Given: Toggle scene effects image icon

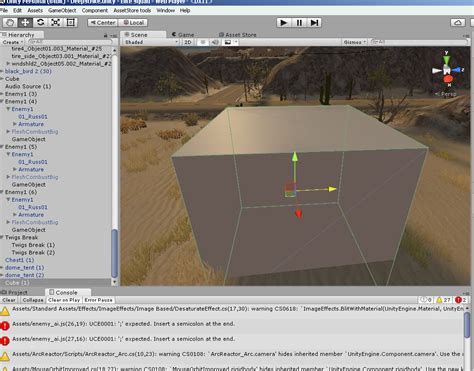Looking at the screenshot, I should tap(228, 42).
